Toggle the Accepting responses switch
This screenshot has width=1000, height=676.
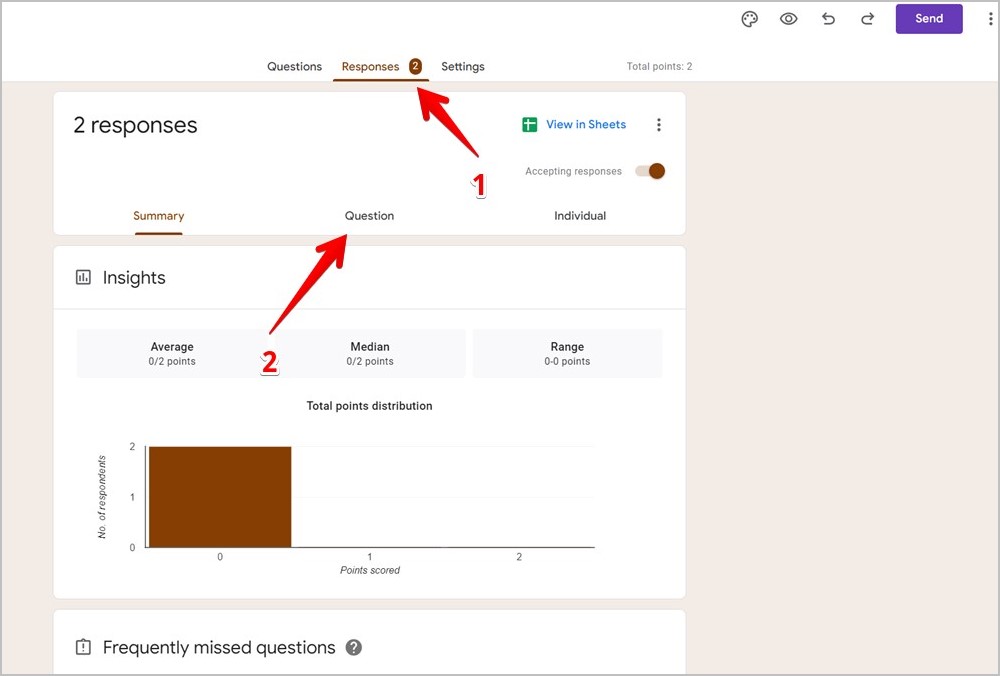(x=650, y=171)
